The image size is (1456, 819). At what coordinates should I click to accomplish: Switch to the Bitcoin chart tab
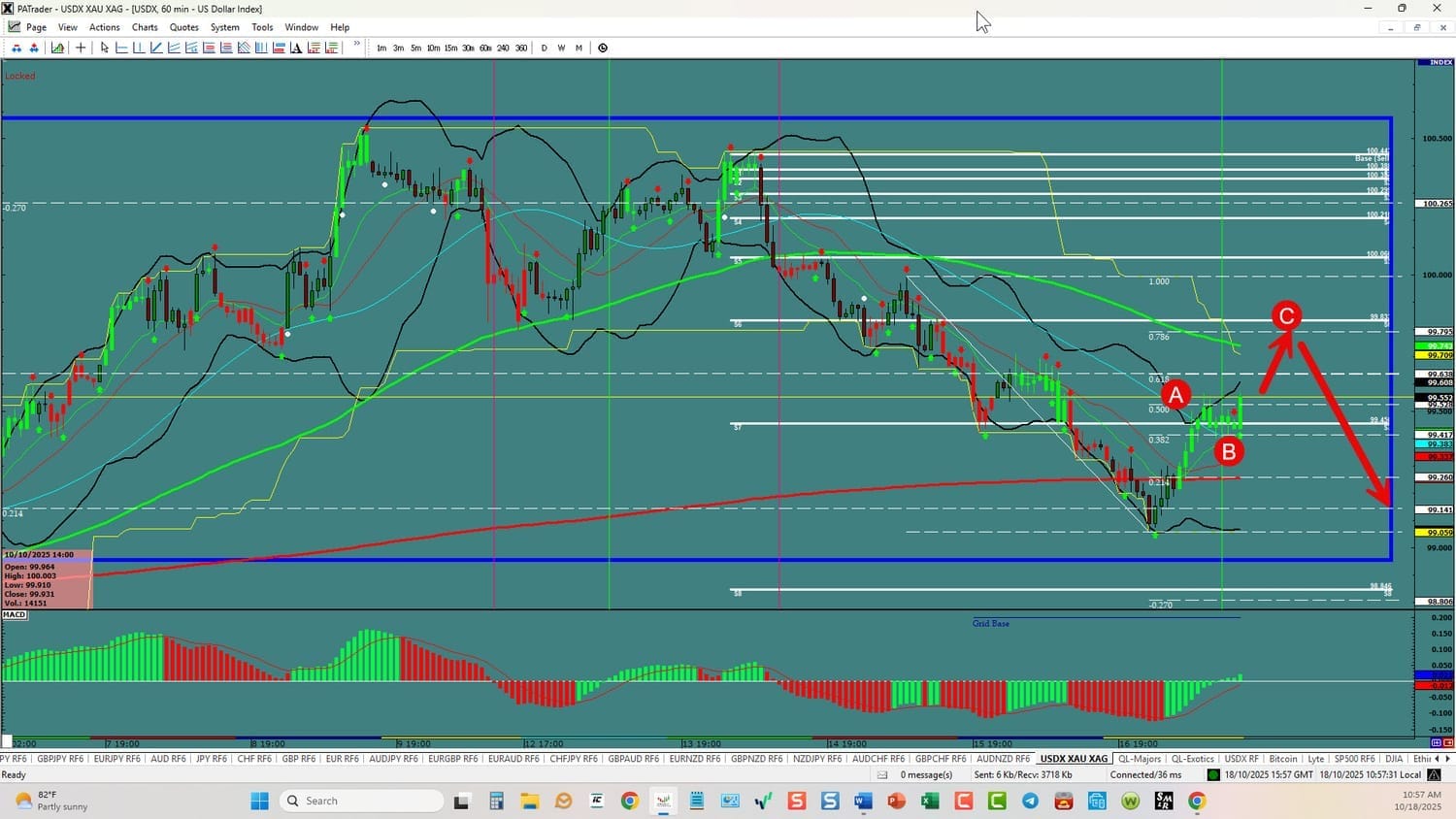(1282, 759)
